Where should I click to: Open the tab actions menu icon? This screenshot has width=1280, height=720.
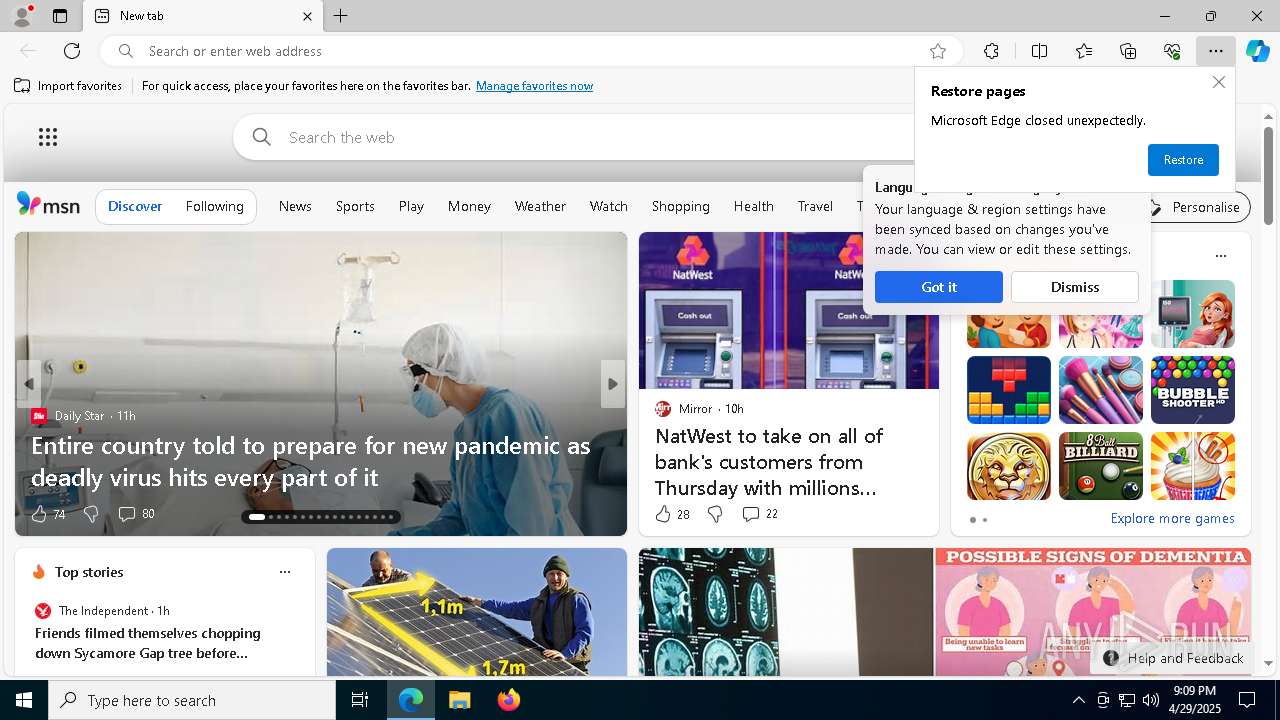click(x=60, y=16)
